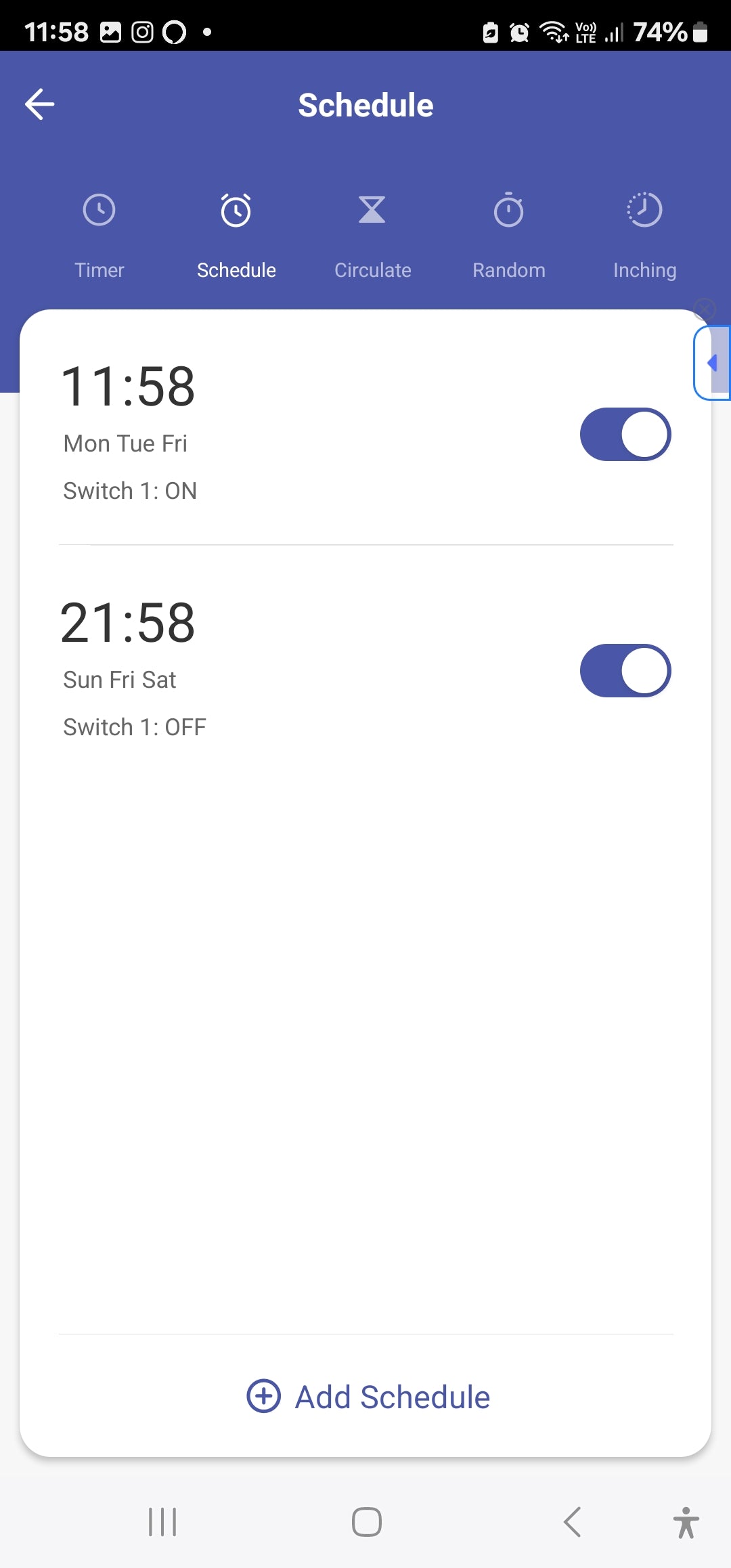The image size is (731, 1568).
Task: Tap the Random stopwatch icon
Action: click(508, 210)
